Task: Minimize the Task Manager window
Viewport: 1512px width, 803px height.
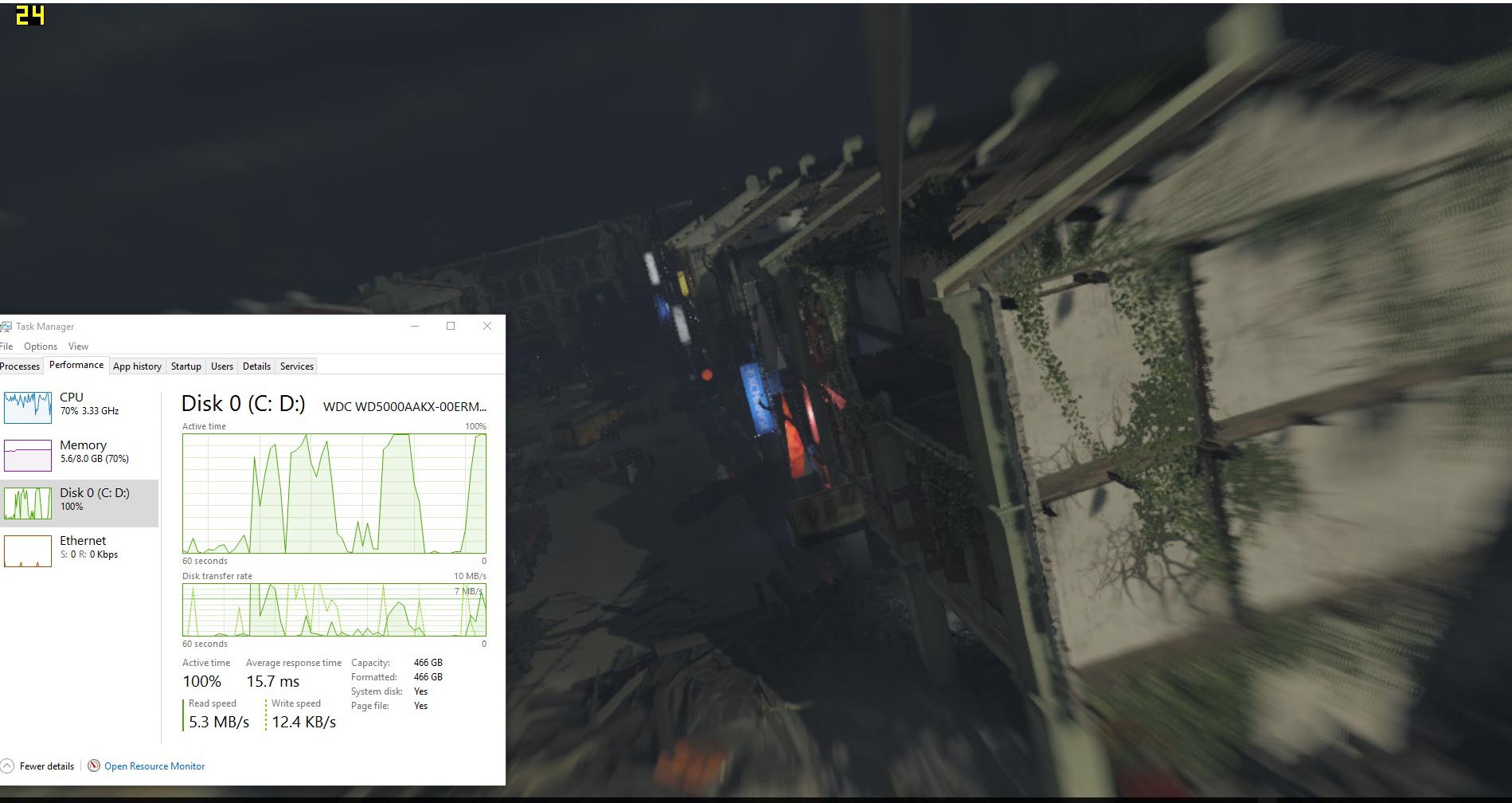Action: tap(415, 326)
